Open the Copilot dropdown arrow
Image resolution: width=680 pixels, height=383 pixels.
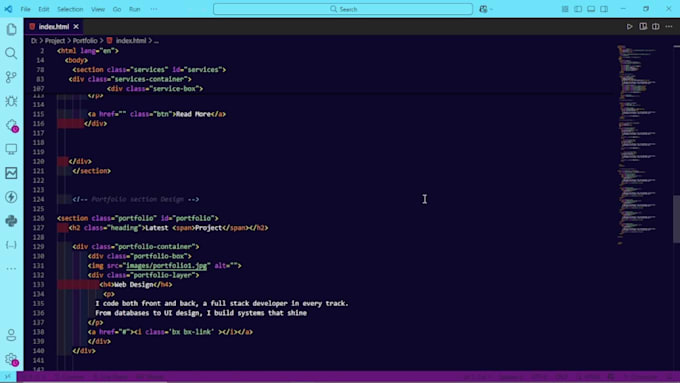491,9
